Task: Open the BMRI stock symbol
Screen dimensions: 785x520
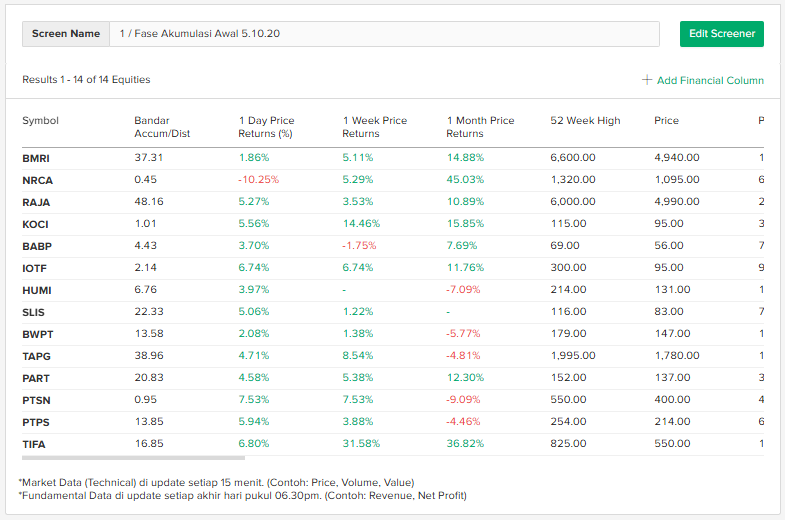Action: pos(36,158)
